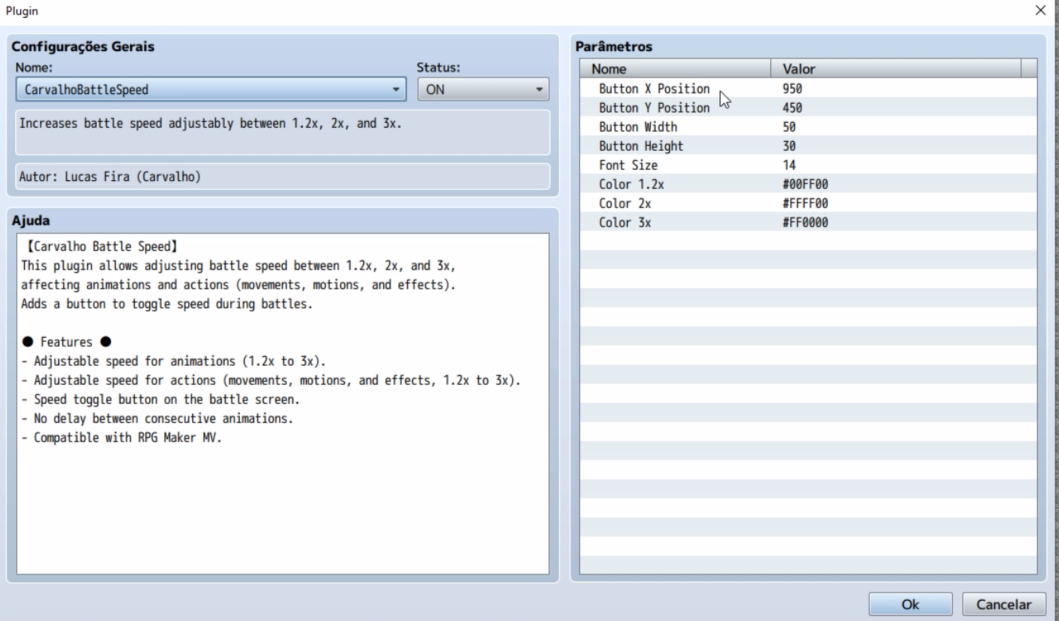Open the Status dropdown showing ON
The height and width of the screenshot is (621, 1059).
tap(483, 89)
